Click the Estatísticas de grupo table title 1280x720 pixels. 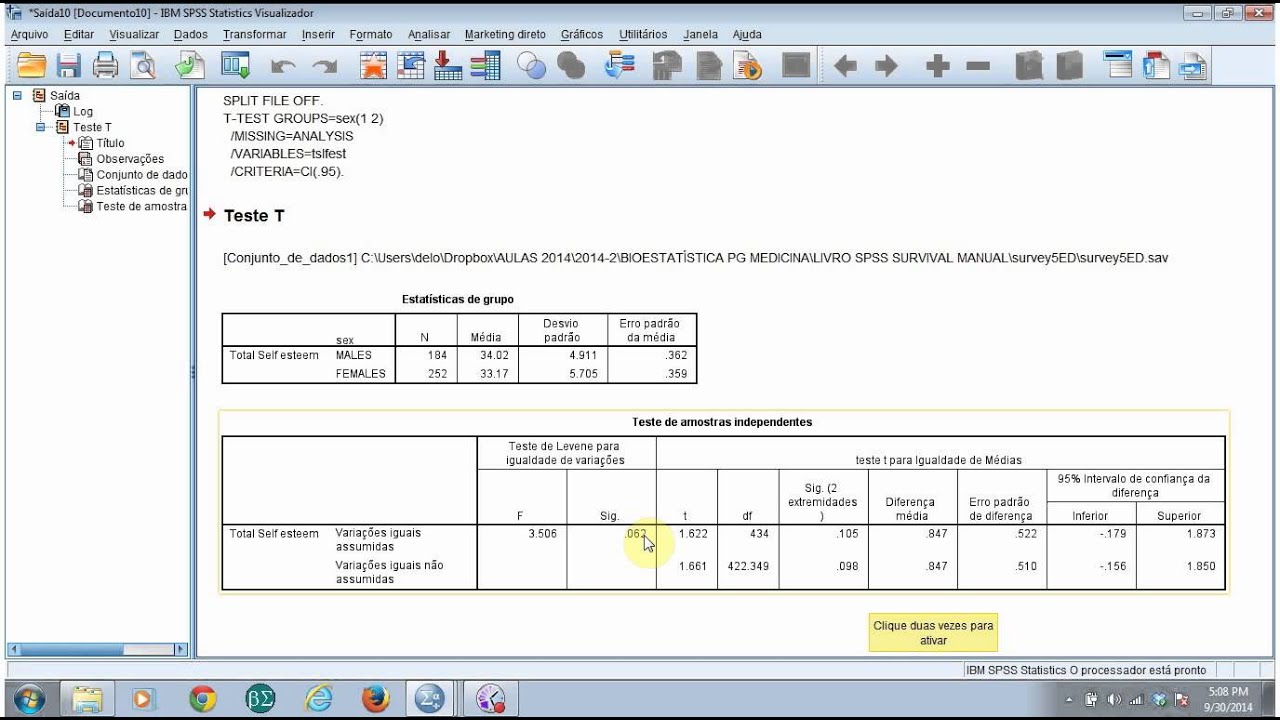point(458,299)
